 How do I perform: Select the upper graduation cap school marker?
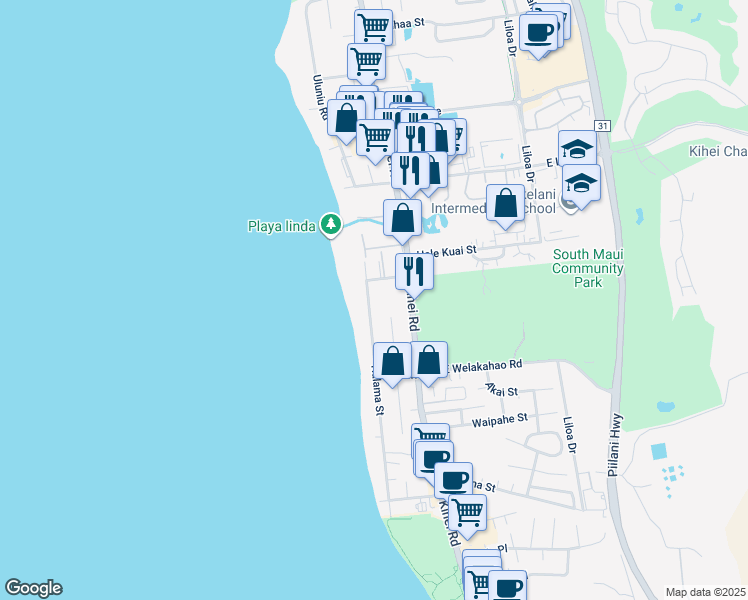click(577, 147)
